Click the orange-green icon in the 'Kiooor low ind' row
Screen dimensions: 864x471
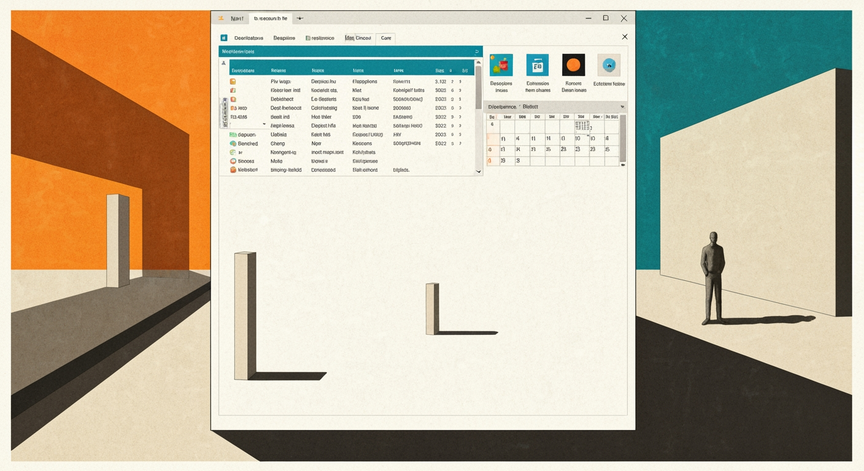tap(233, 90)
